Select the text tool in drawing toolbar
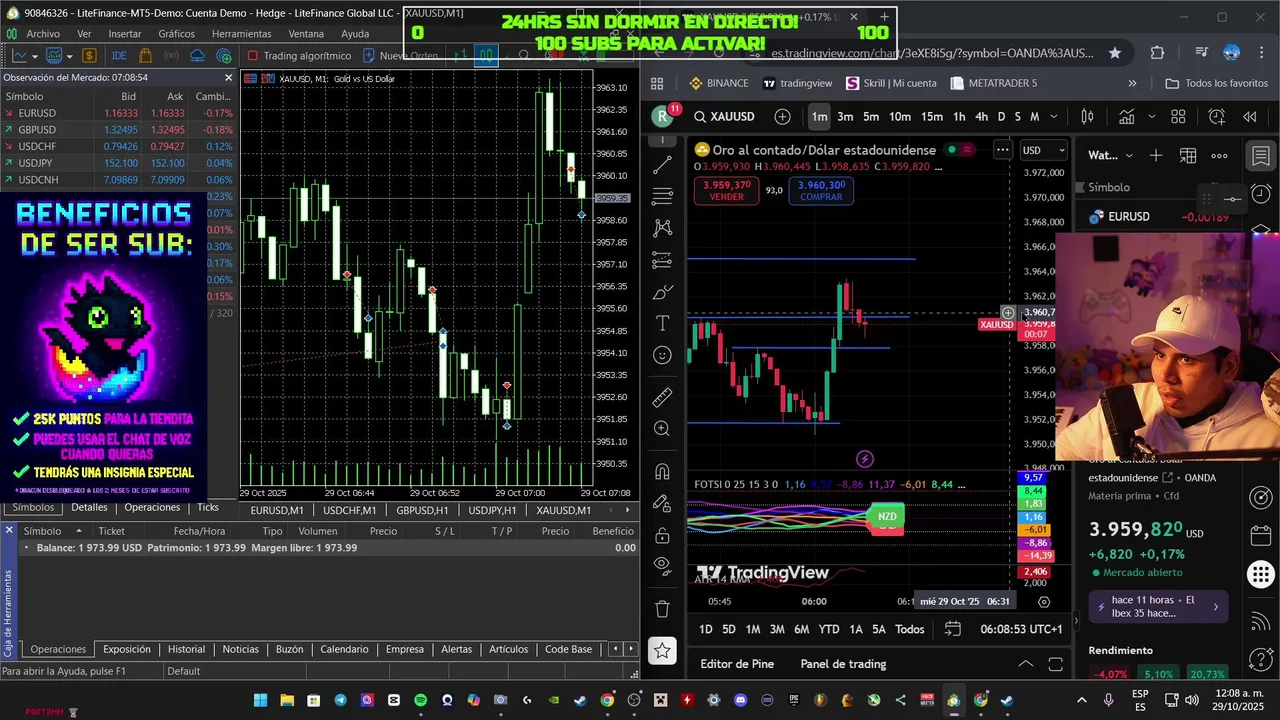The height and width of the screenshot is (720, 1280). (x=662, y=323)
